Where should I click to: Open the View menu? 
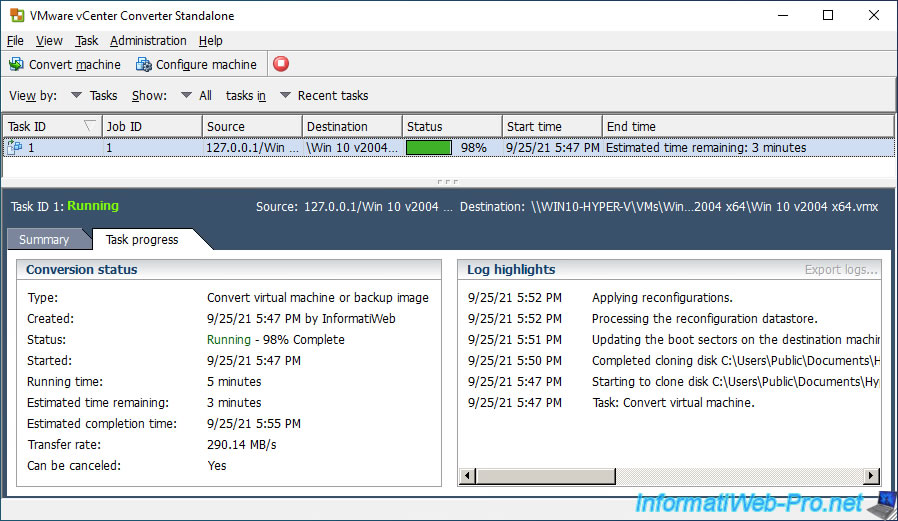point(49,41)
